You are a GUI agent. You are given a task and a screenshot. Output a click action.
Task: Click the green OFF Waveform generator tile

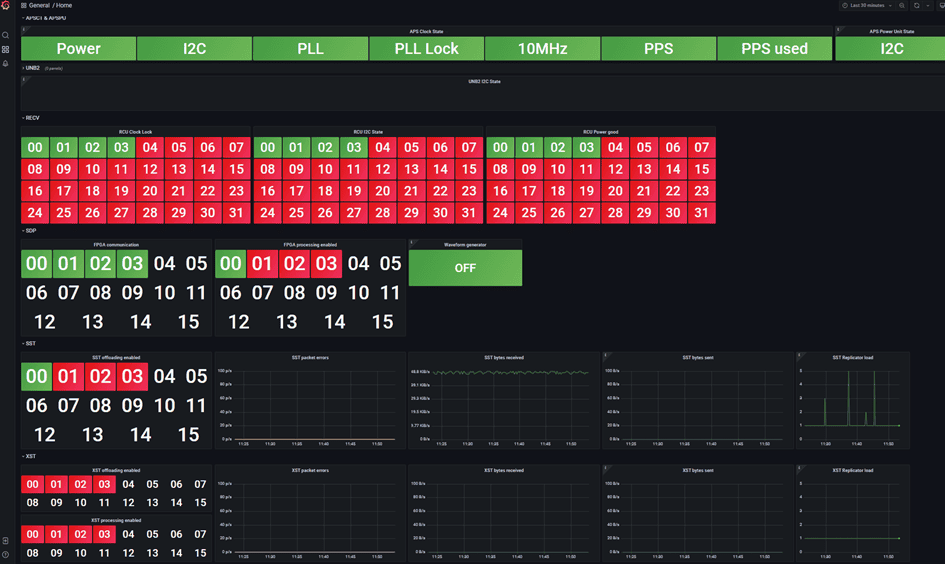[465, 268]
